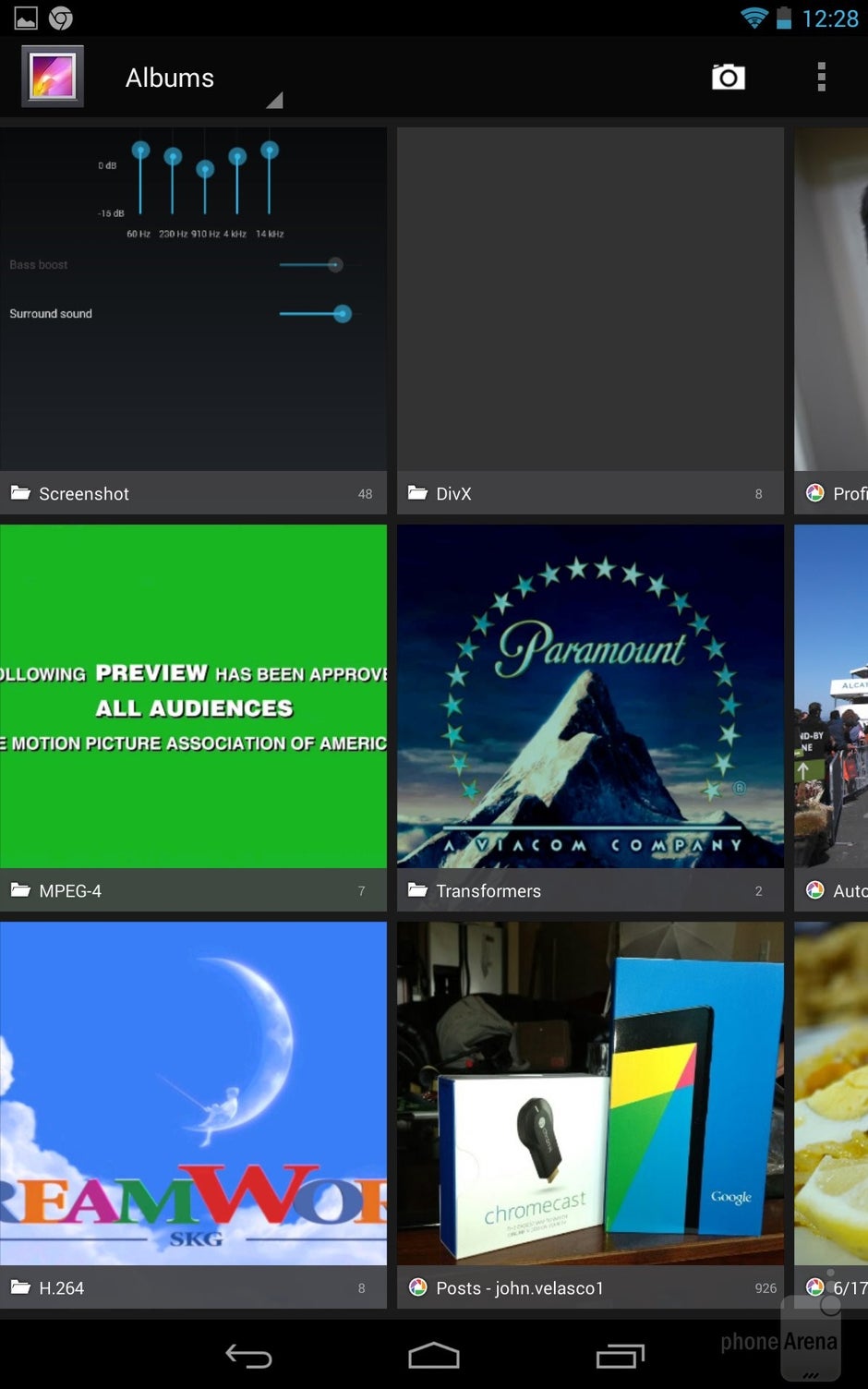868x1389 pixels.
Task: Tap the Wi-Fi status icon
Action: [753, 18]
